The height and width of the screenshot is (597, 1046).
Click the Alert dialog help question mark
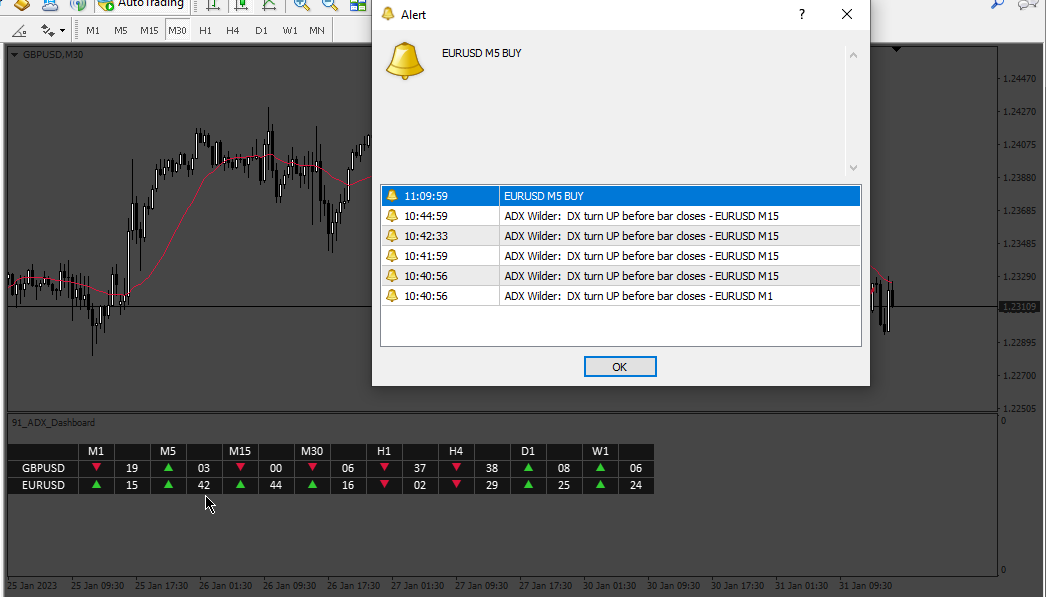click(x=802, y=14)
